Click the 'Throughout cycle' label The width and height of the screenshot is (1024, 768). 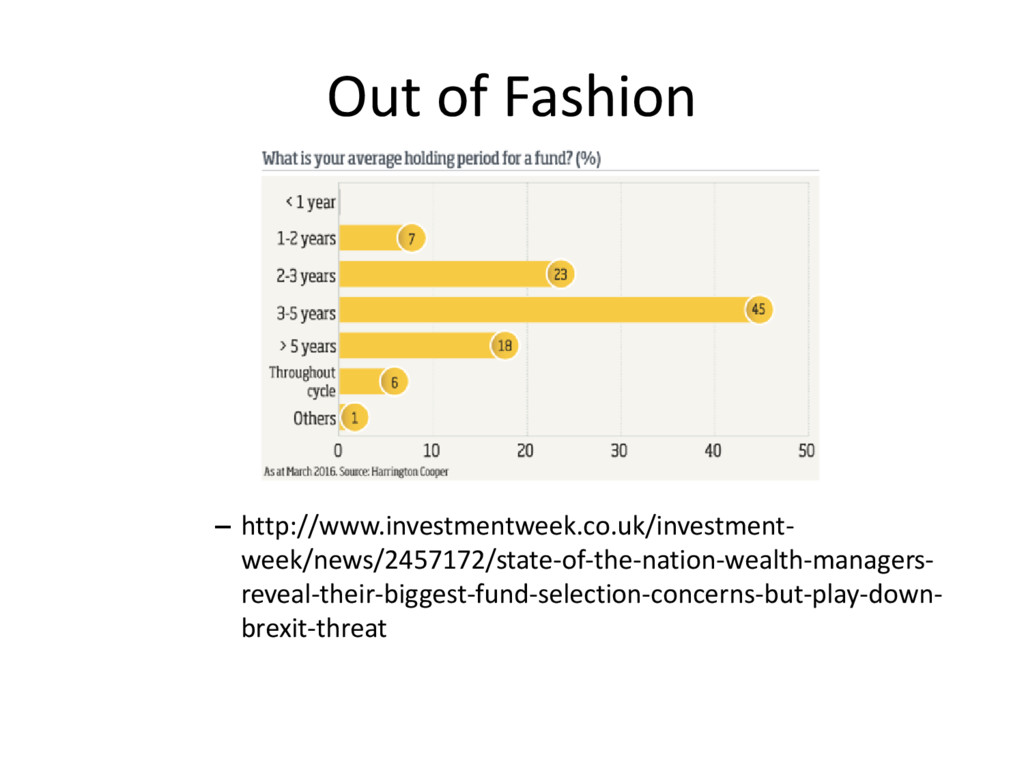tap(302, 381)
